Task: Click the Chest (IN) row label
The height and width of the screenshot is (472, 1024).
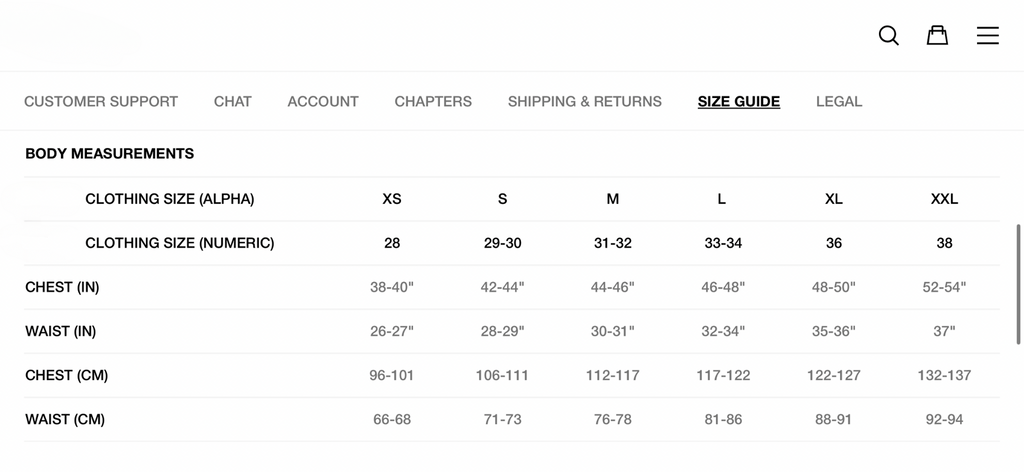Action: (62, 287)
